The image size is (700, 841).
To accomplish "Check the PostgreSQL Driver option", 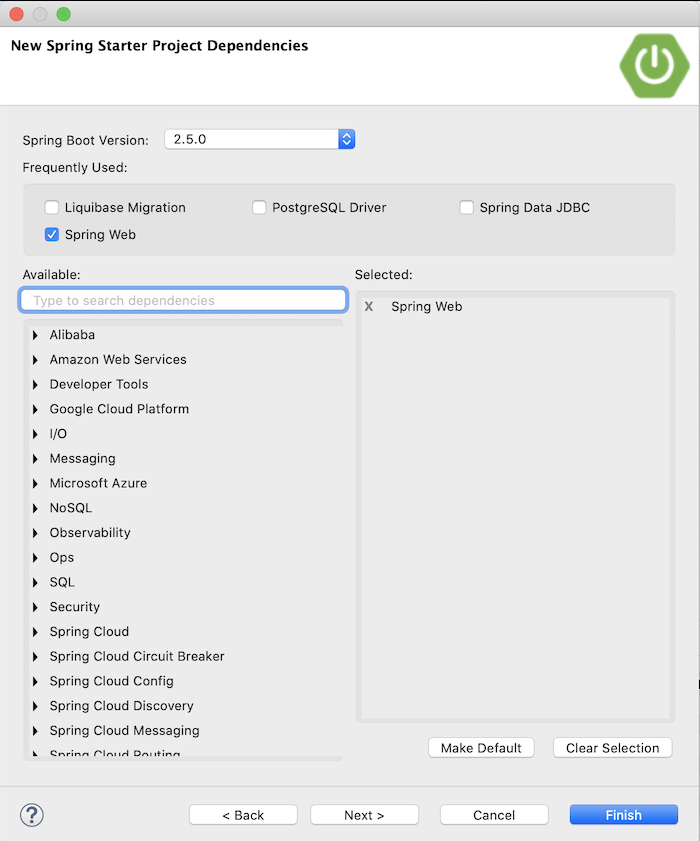I will click(x=259, y=207).
